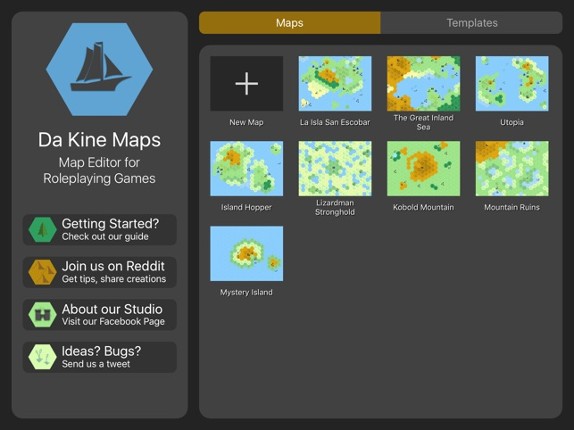Open the Island Hopper map thumbnail
Screen dimensions: 574x430
246,168
